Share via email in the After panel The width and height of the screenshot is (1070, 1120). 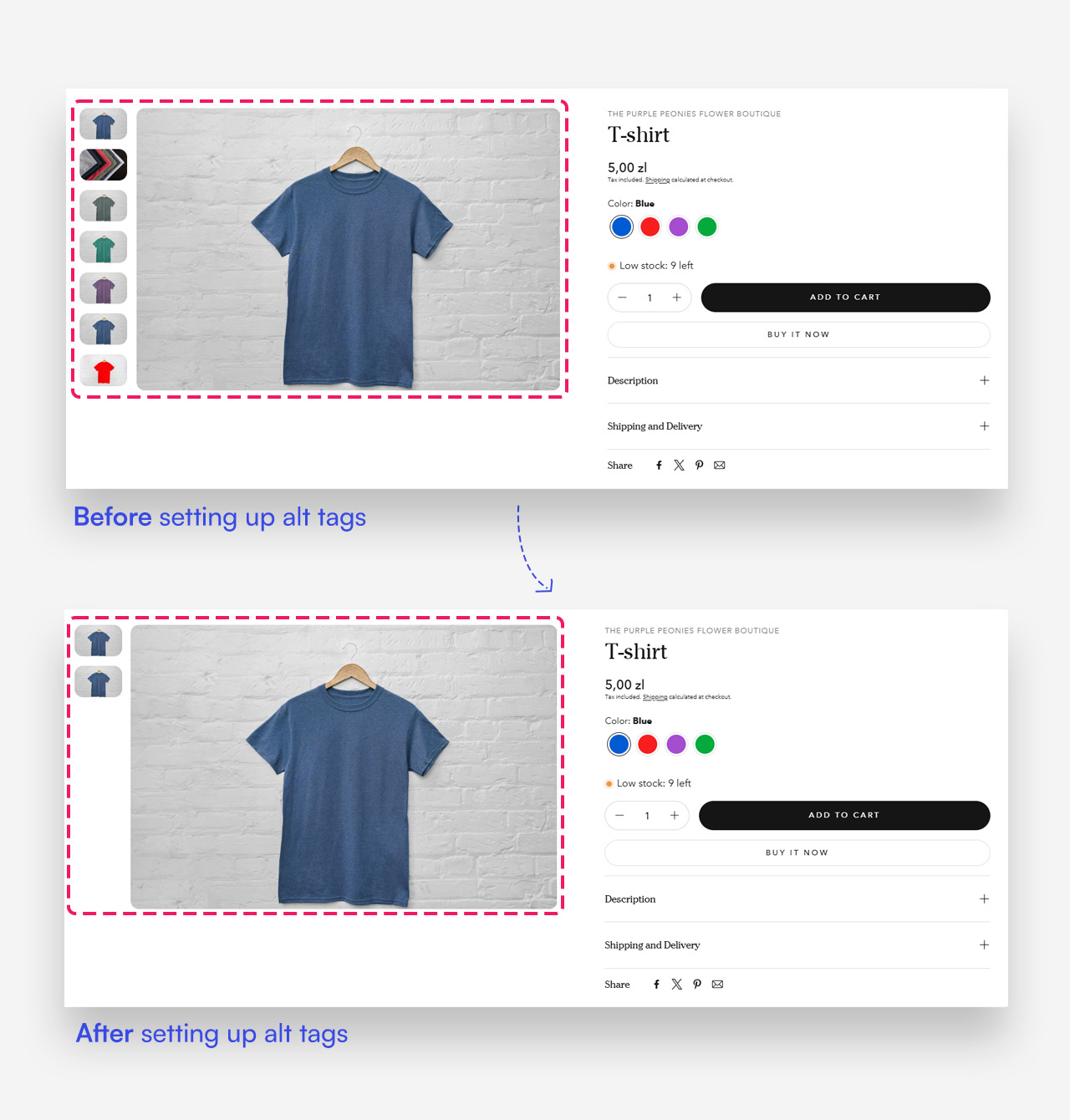tap(717, 985)
